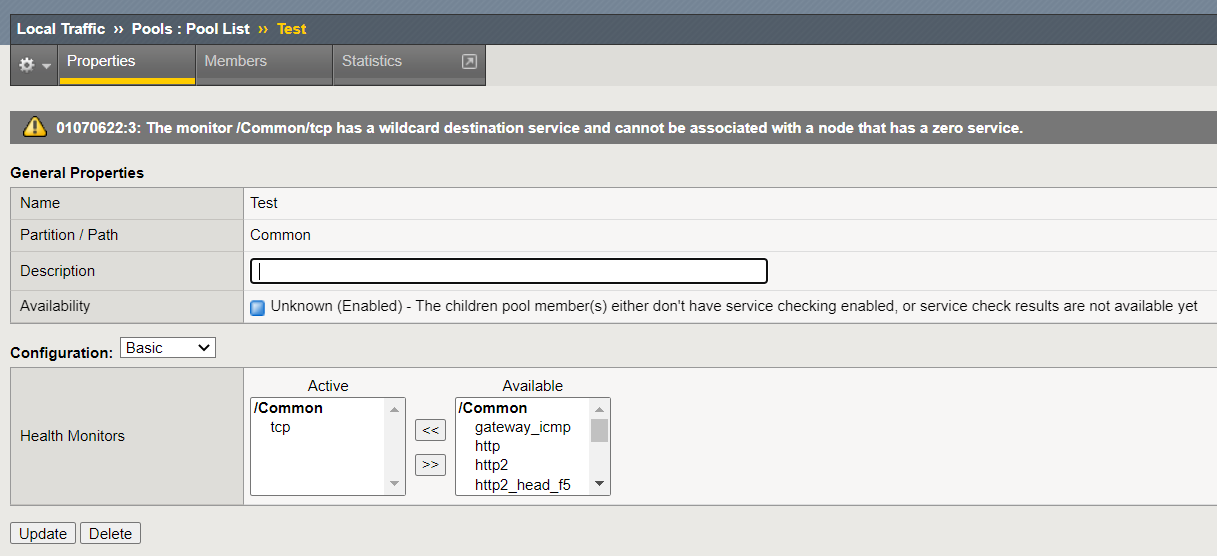This screenshot has height=556, width=1217.
Task: Open the Statistics tab
Action: pos(372,61)
